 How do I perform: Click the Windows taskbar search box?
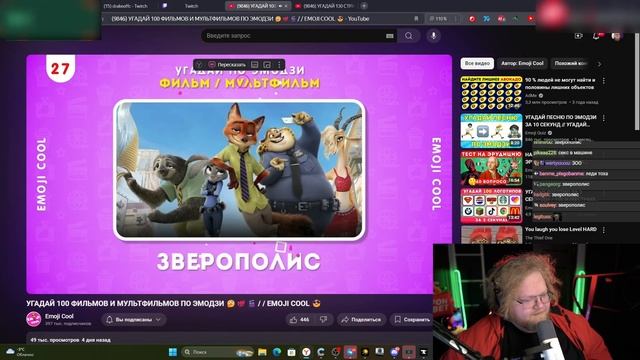point(218,352)
